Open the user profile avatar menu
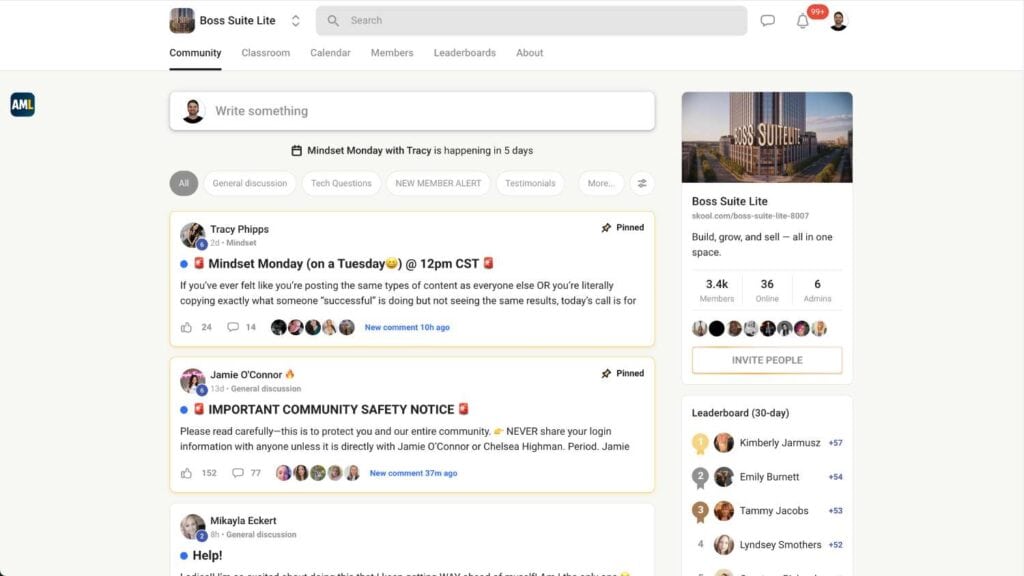Viewport: 1024px width, 576px height. (839, 21)
